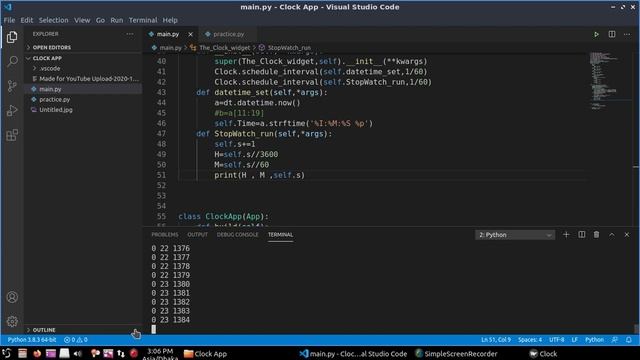Switch to the Problems panel tab

tap(165, 235)
